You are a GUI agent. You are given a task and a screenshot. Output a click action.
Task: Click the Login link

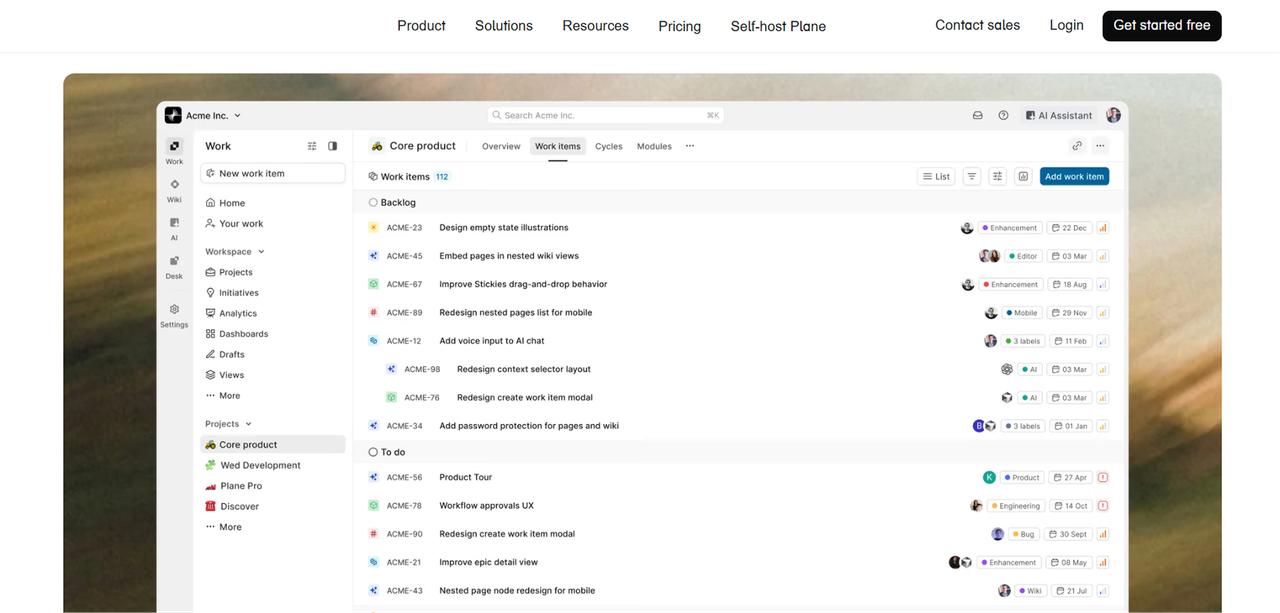[1067, 25]
